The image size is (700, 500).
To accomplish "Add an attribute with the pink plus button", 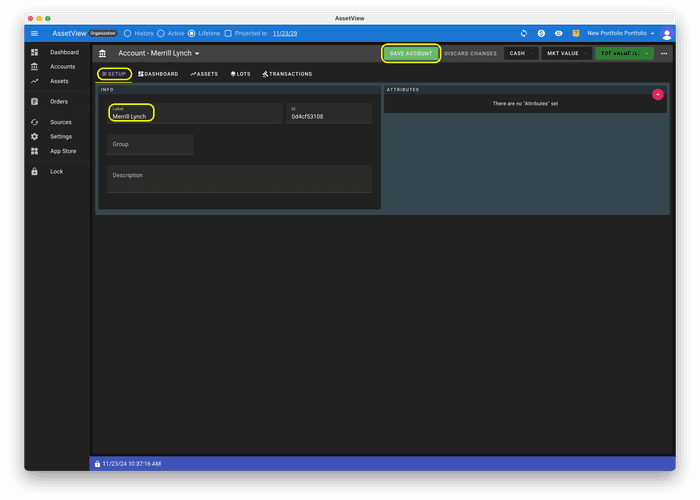I will pos(657,94).
